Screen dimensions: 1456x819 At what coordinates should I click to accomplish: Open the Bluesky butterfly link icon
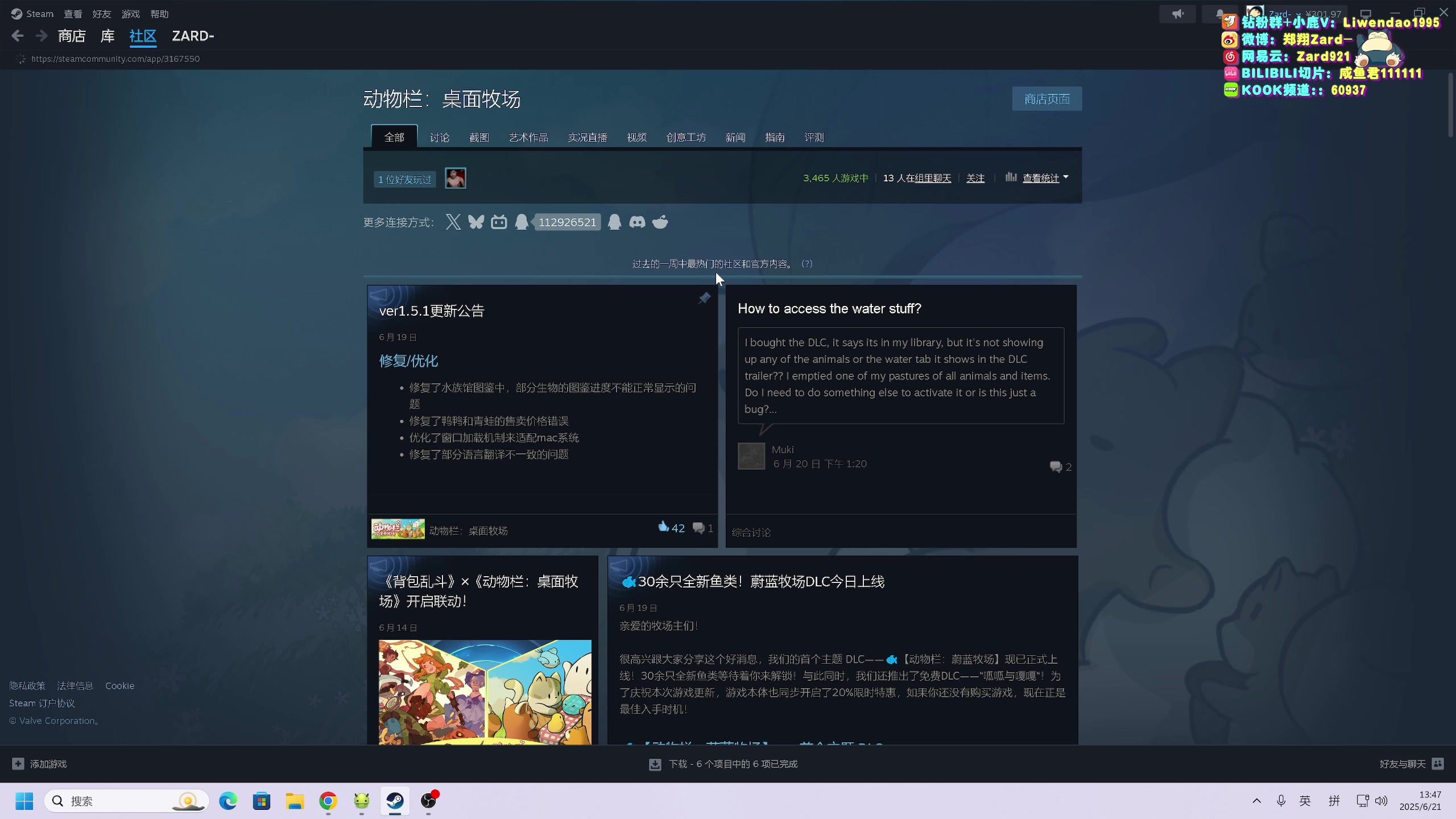[476, 222]
